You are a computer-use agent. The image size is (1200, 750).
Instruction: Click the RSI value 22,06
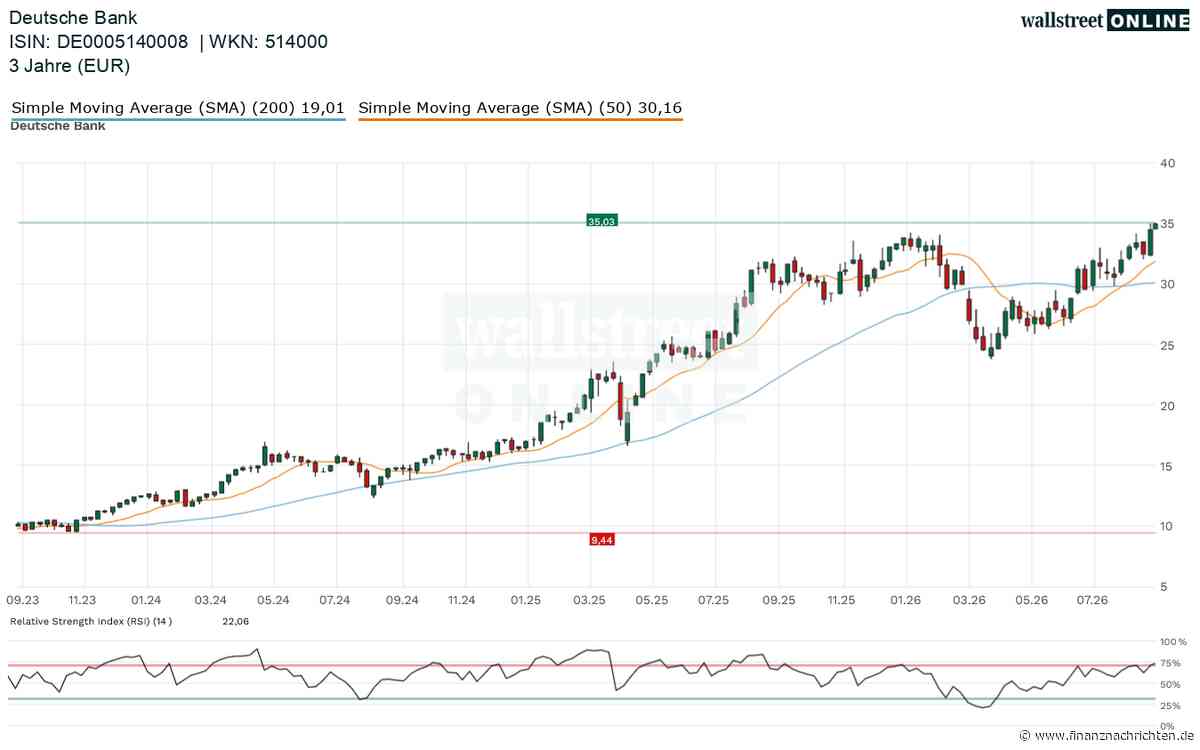[235, 621]
